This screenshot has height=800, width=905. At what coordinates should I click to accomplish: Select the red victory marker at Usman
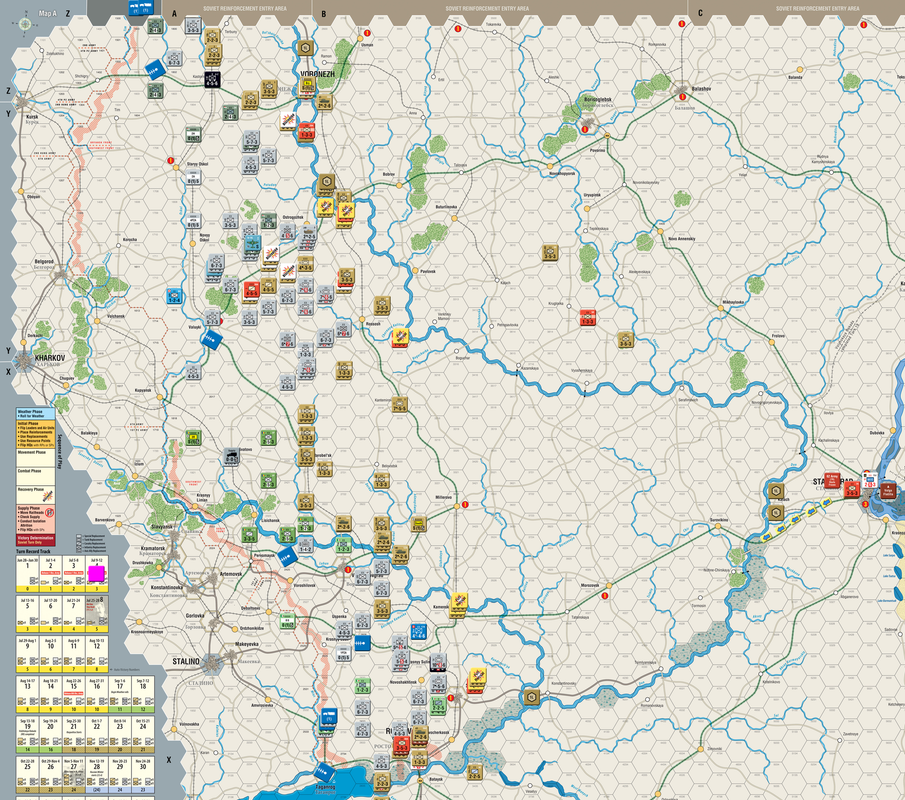click(x=367, y=33)
